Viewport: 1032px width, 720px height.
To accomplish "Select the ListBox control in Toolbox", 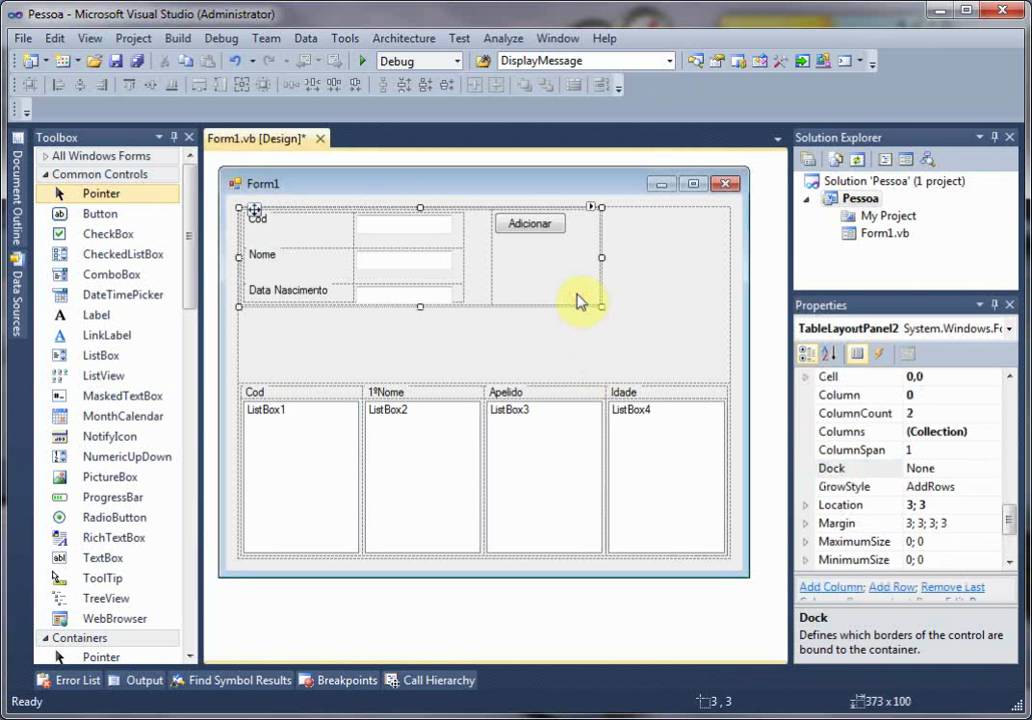I will pyautogui.click(x=101, y=355).
